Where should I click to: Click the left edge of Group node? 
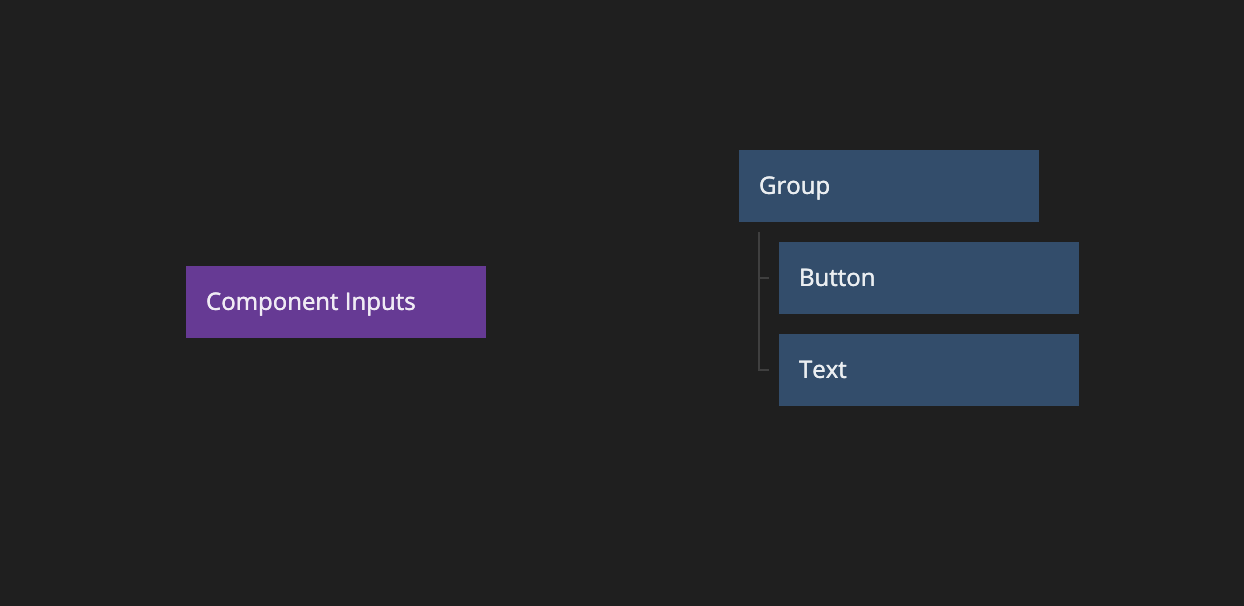(742, 186)
